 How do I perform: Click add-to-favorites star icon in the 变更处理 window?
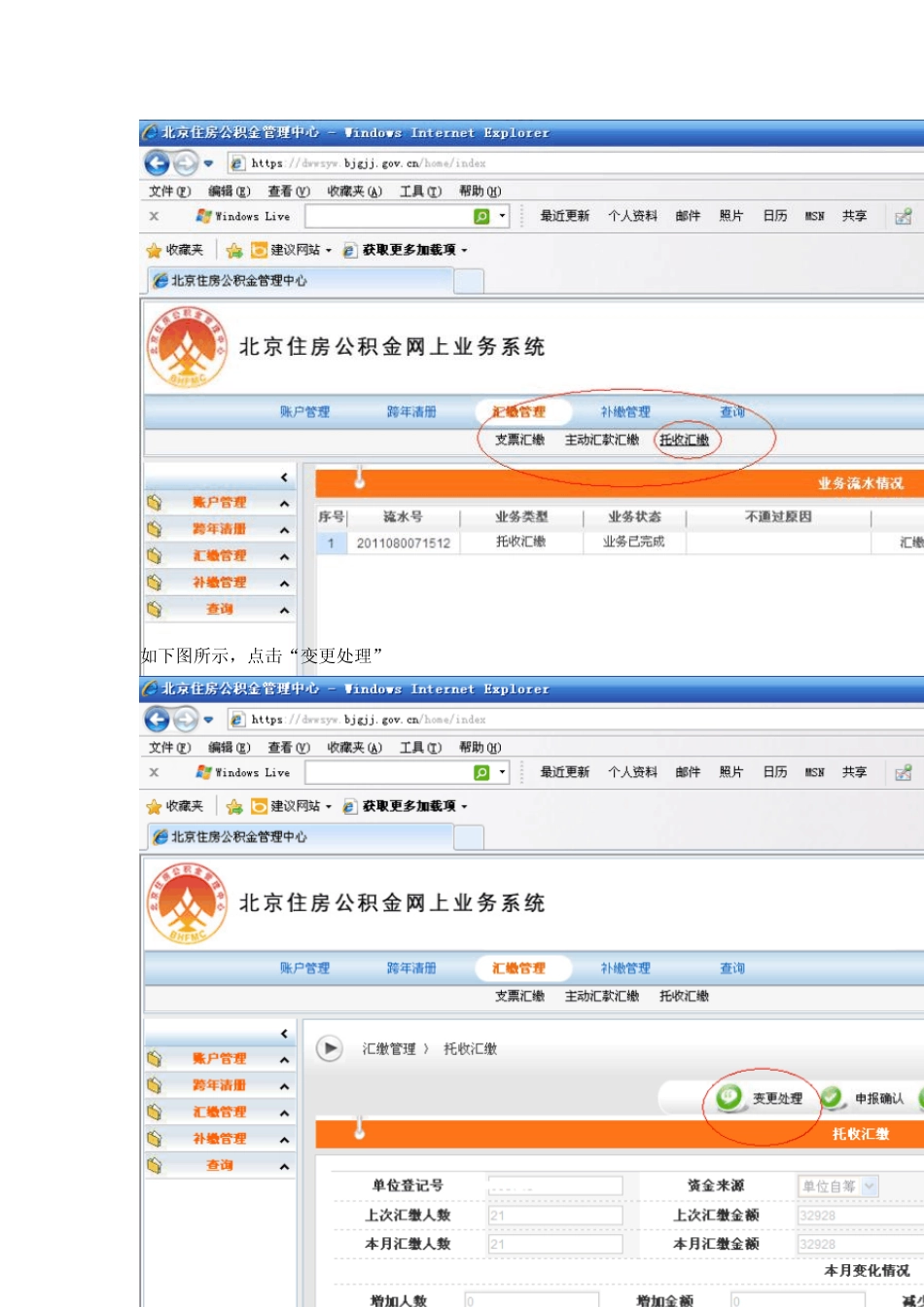pos(234,806)
